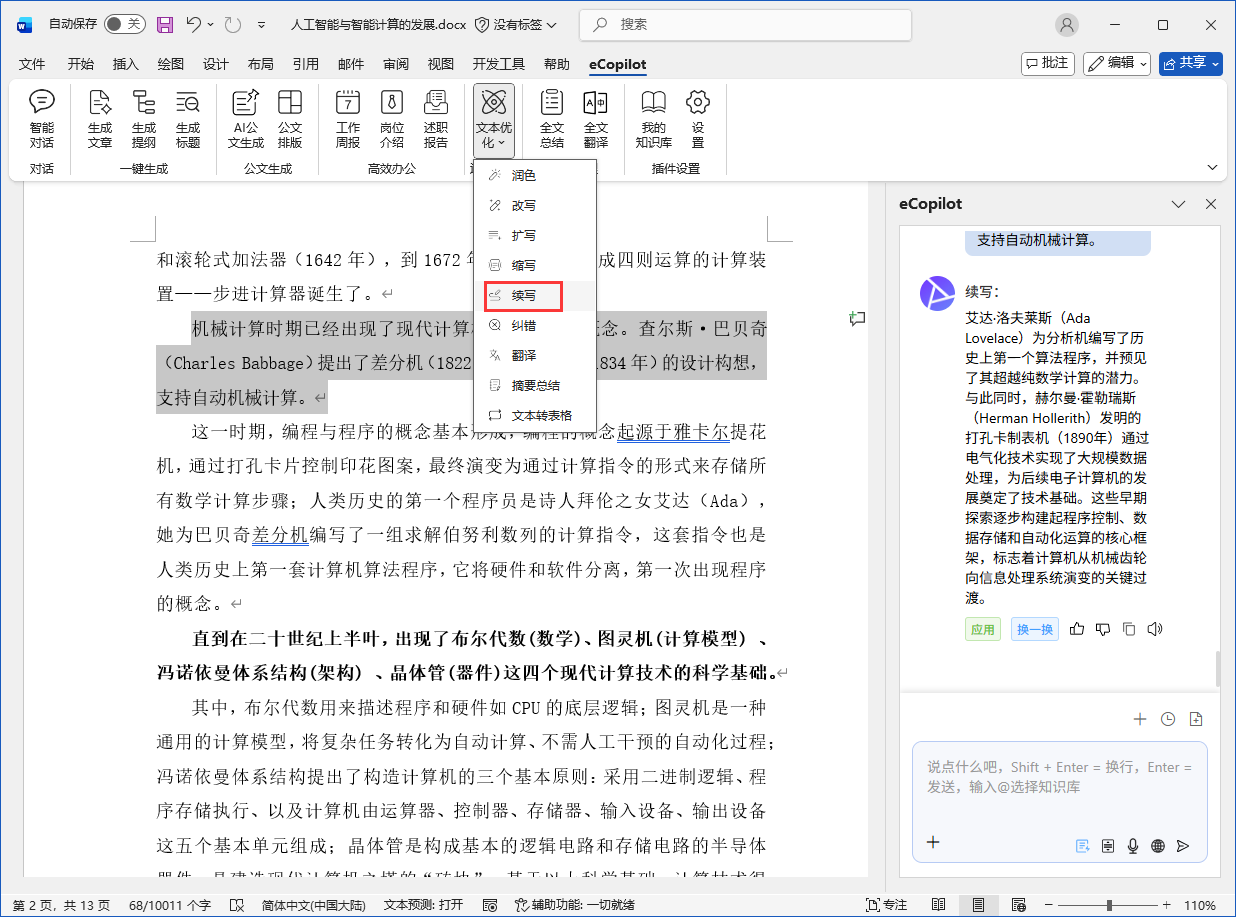Open the 工作周报 generator

(x=348, y=118)
